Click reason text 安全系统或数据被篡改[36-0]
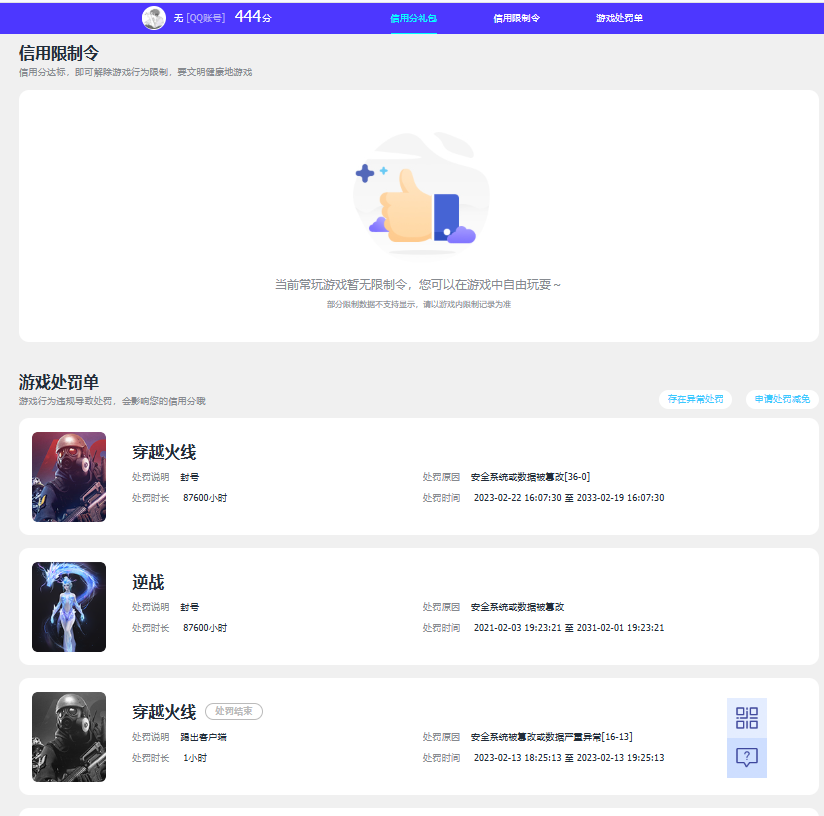The width and height of the screenshot is (824, 816). pyautogui.click(x=530, y=477)
